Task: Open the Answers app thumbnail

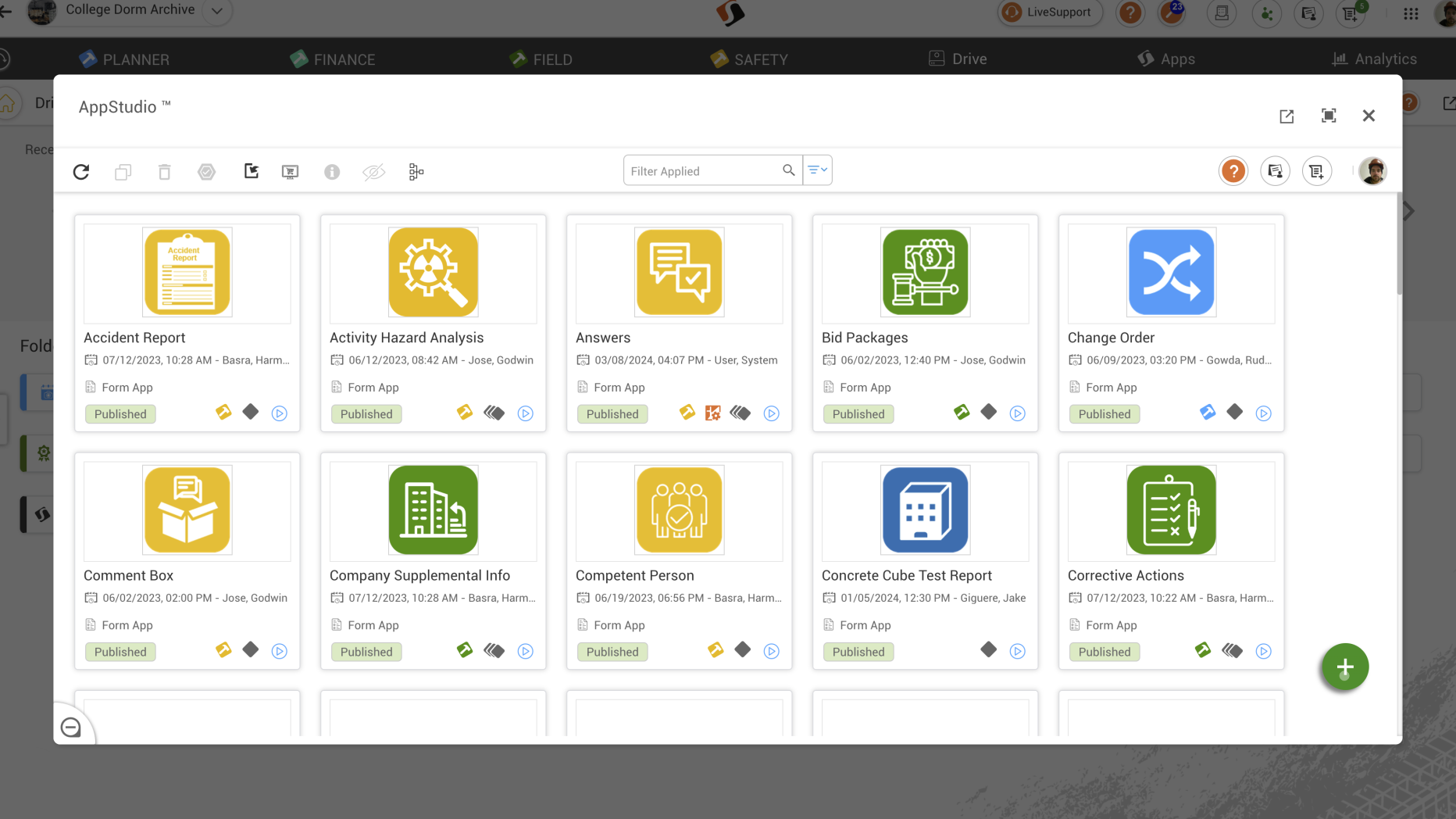Action: tap(679, 272)
